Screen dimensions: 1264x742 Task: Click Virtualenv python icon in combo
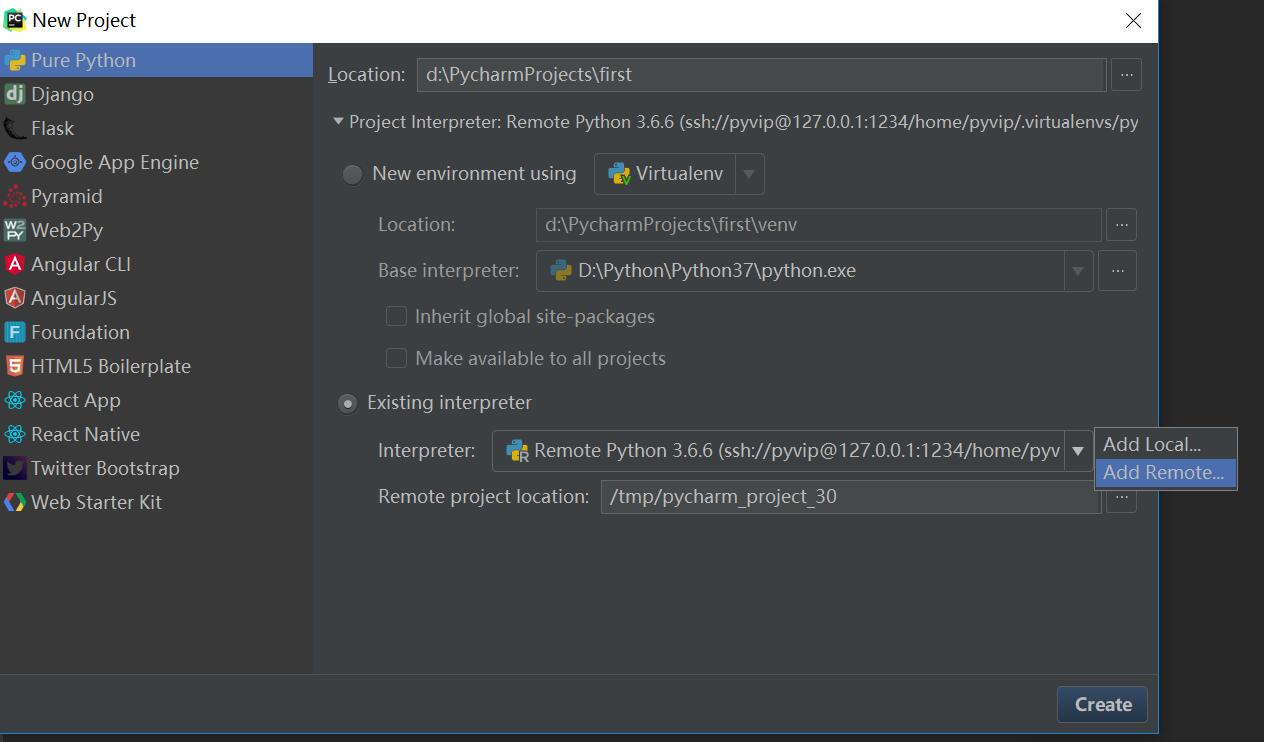(619, 174)
